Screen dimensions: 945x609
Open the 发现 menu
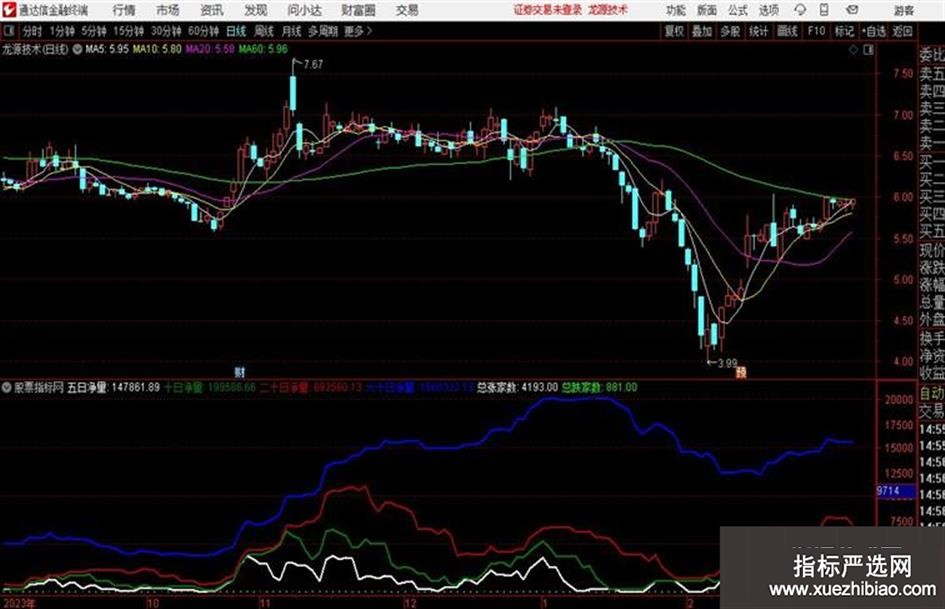pyautogui.click(x=256, y=10)
